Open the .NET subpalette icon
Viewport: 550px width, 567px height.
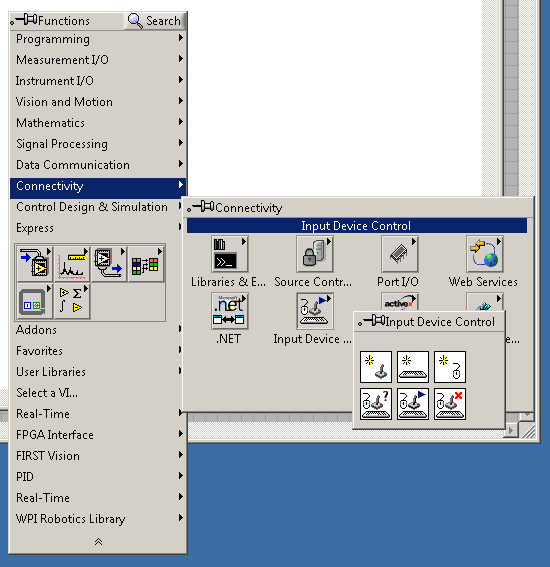tap(230, 311)
